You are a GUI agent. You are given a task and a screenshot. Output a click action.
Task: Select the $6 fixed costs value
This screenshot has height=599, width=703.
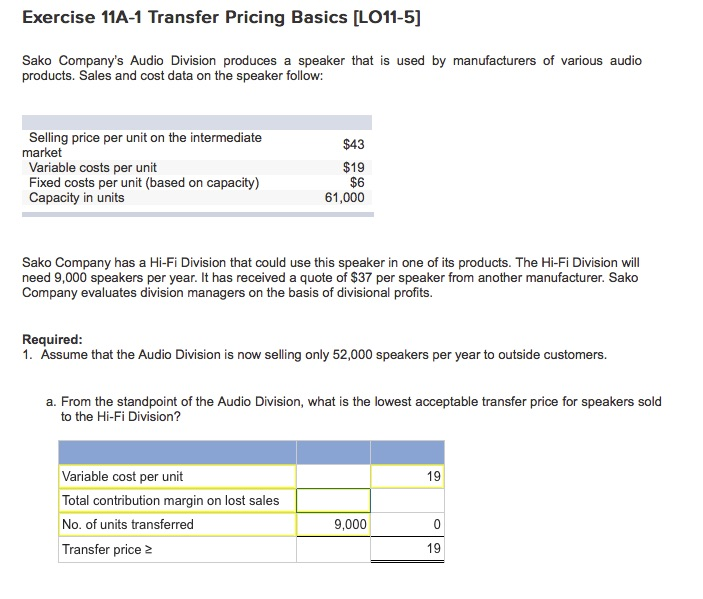(357, 182)
